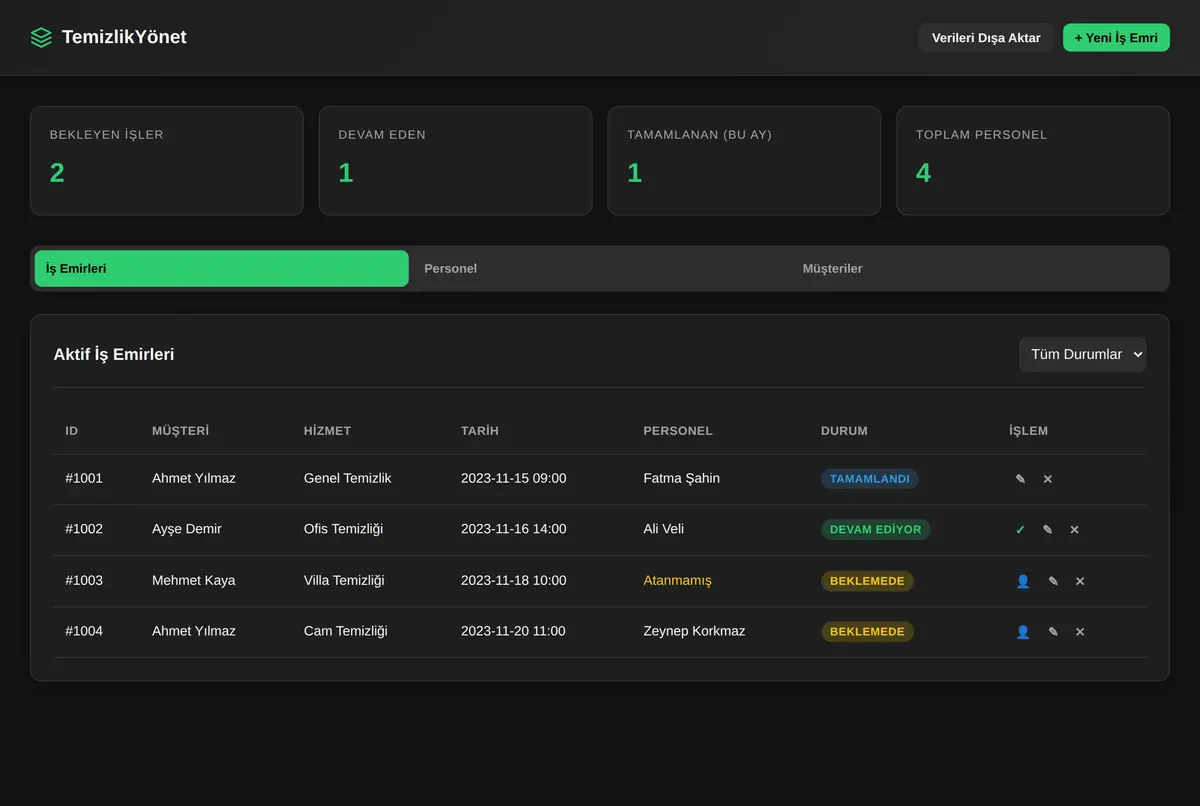Open the Tüm Durumlar status filter dropdown

click(1083, 354)
